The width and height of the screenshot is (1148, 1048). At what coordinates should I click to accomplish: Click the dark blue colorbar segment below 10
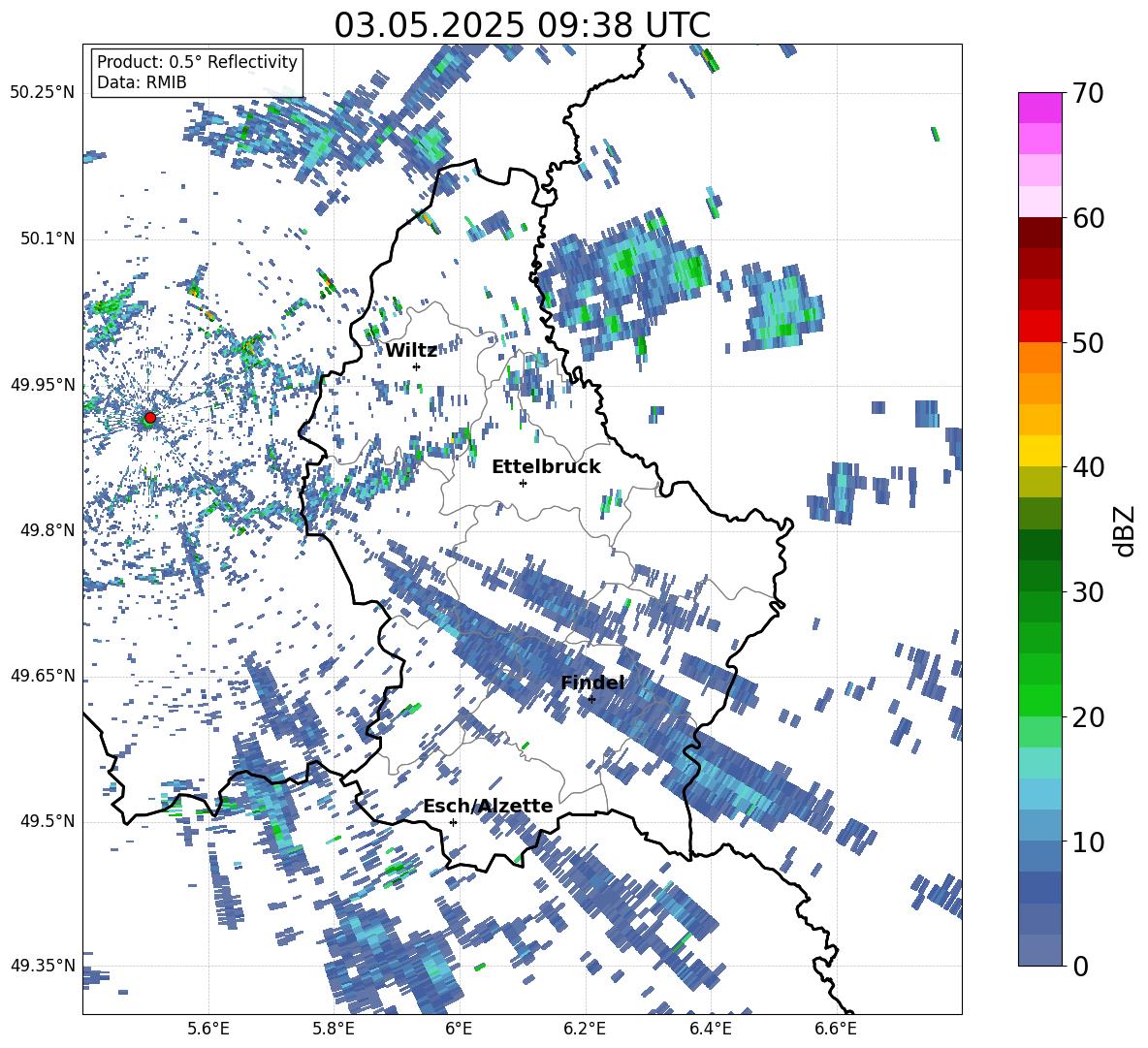coord(1039,887)
